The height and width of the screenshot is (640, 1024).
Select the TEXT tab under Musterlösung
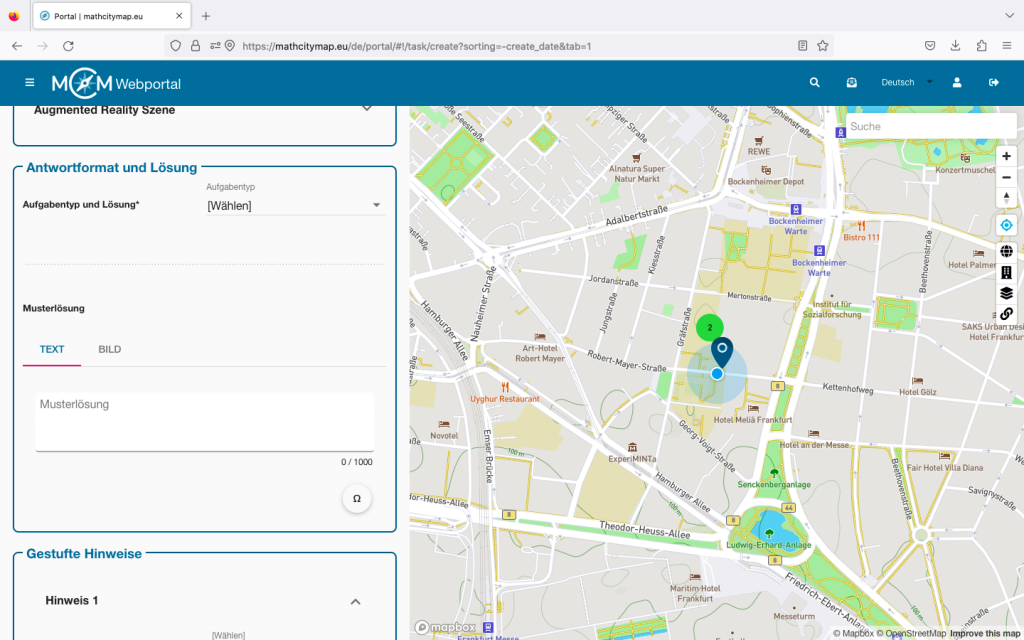point(52,349)
